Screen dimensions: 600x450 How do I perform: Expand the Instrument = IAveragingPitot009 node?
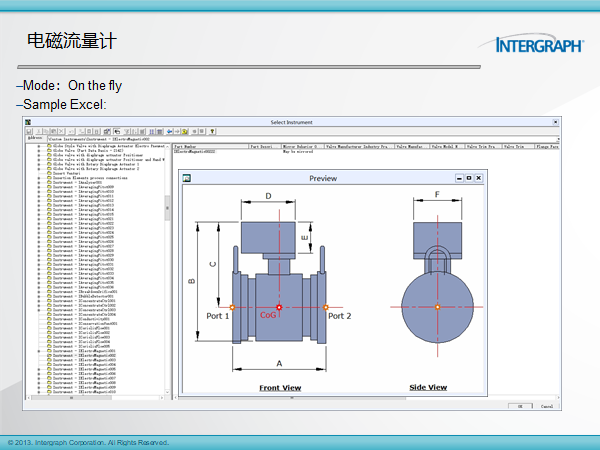39,187
